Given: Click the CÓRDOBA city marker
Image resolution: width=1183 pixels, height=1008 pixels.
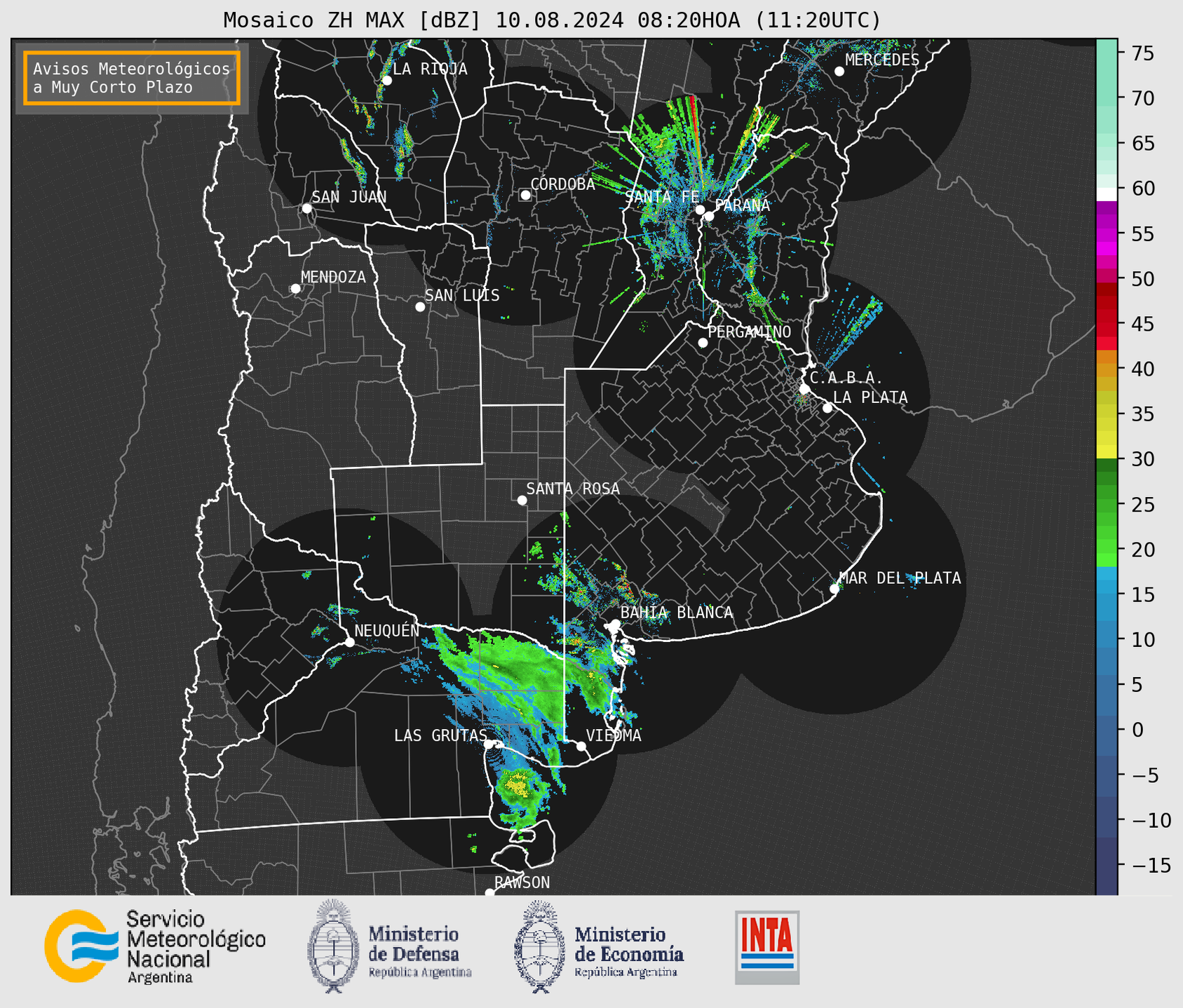Looking at the screenshot, I should pyautogui.click(x=525, y=195).
